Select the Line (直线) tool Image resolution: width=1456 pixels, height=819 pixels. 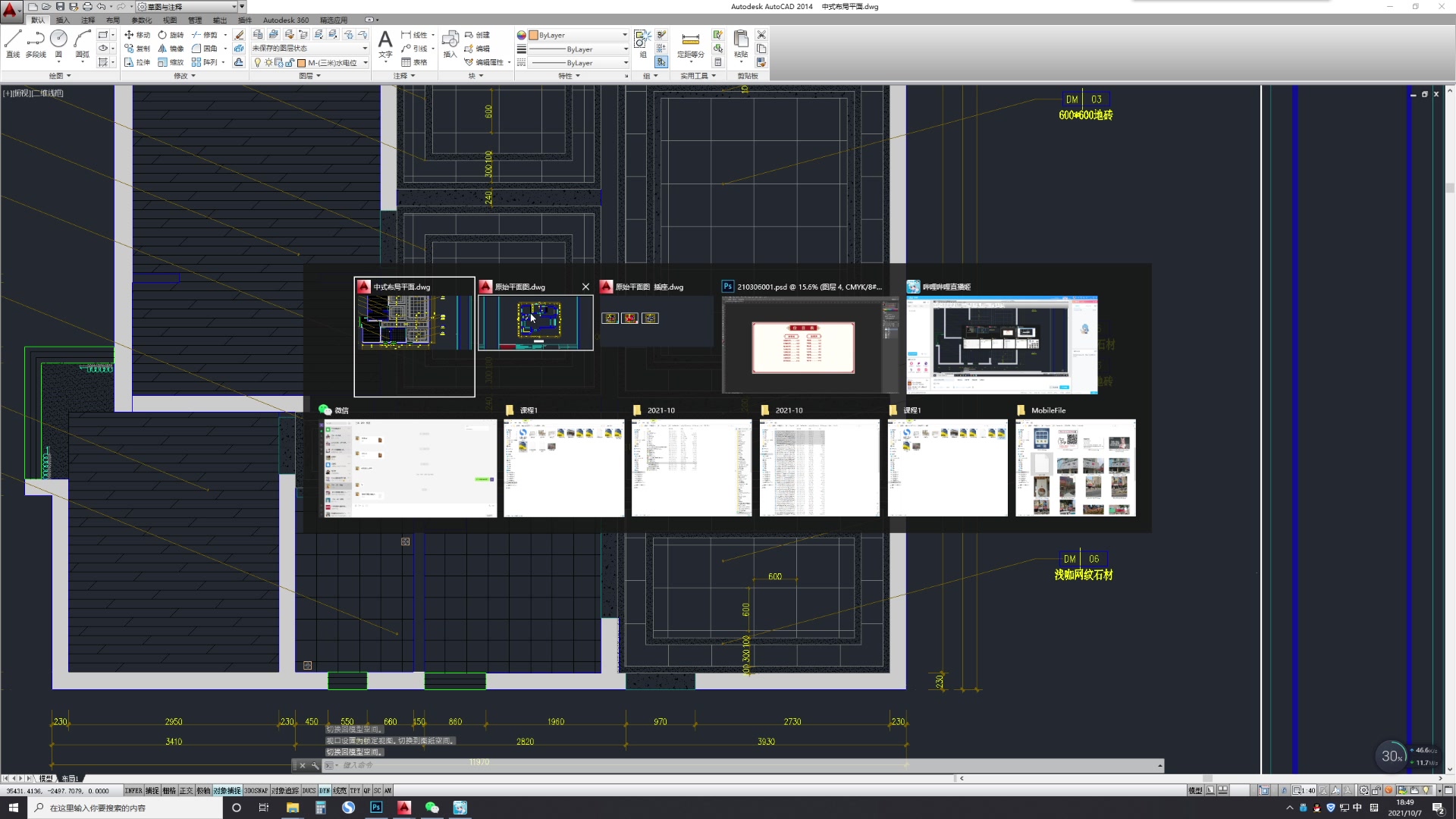[13, 44]
